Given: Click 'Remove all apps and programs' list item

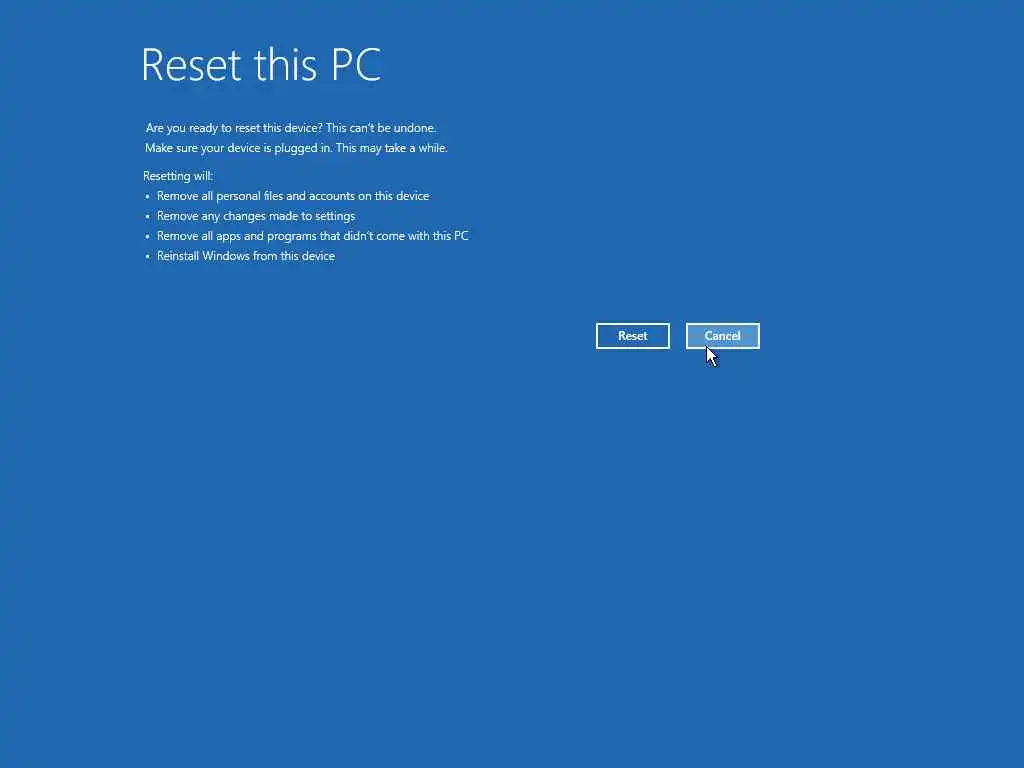Looking at the screenshot, I should point(312,236).
